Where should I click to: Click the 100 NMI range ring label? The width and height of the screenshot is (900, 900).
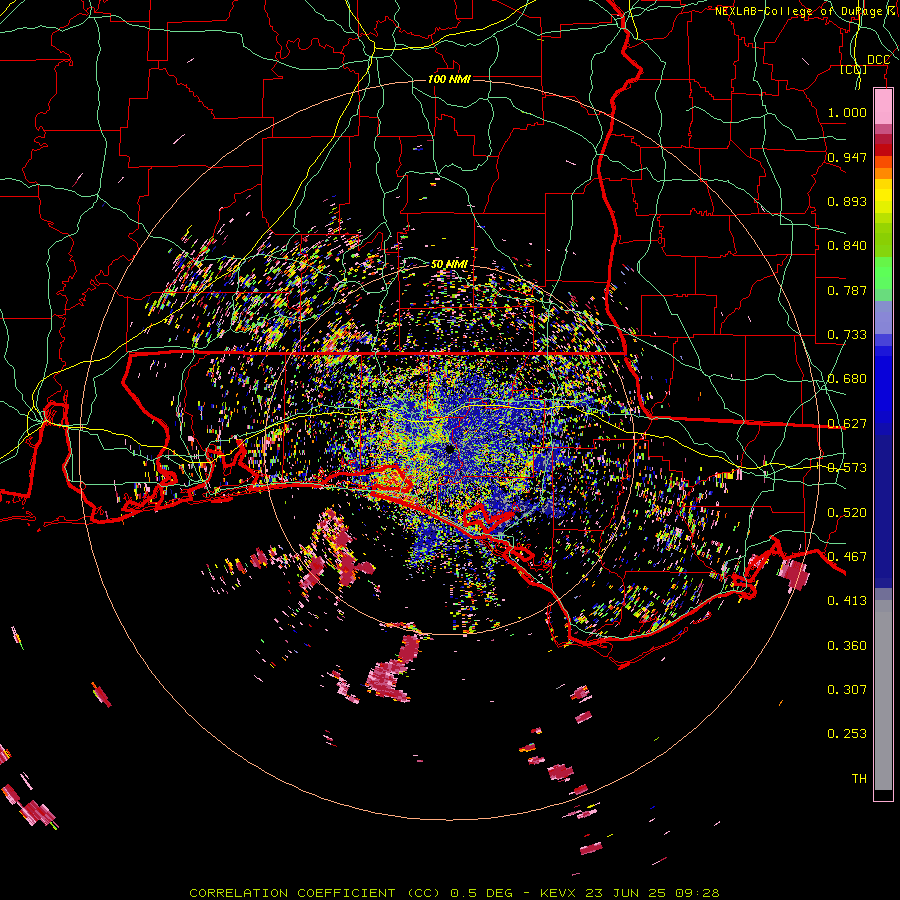(x=449, y=79)
